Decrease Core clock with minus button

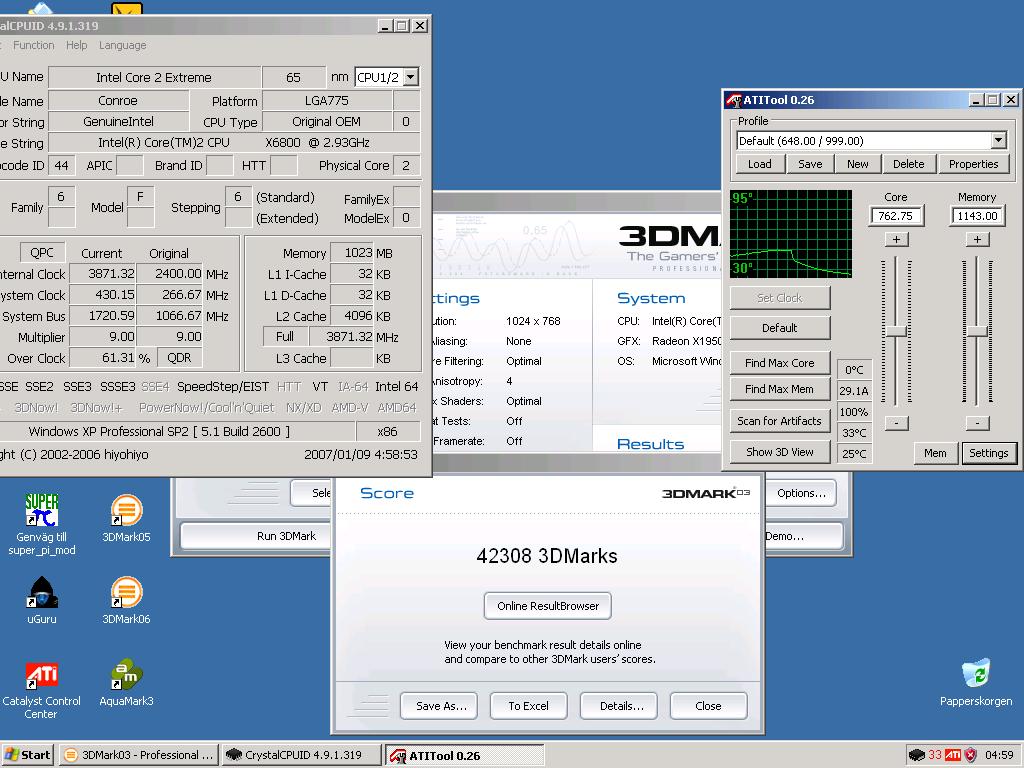pyautogui.click(x=896, y=423)
